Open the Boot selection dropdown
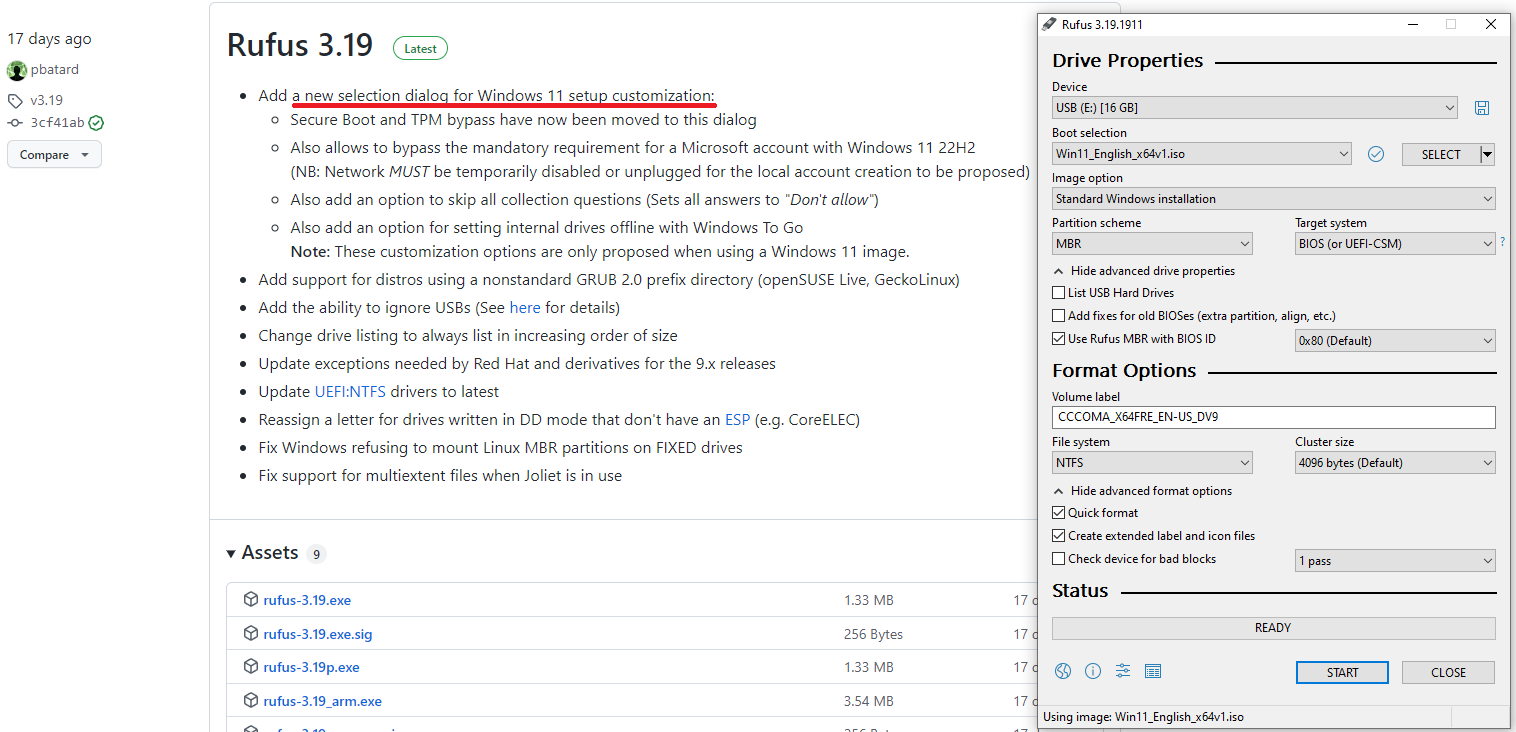Viewport: 1516px width, 732px height. coord(1201,154)
